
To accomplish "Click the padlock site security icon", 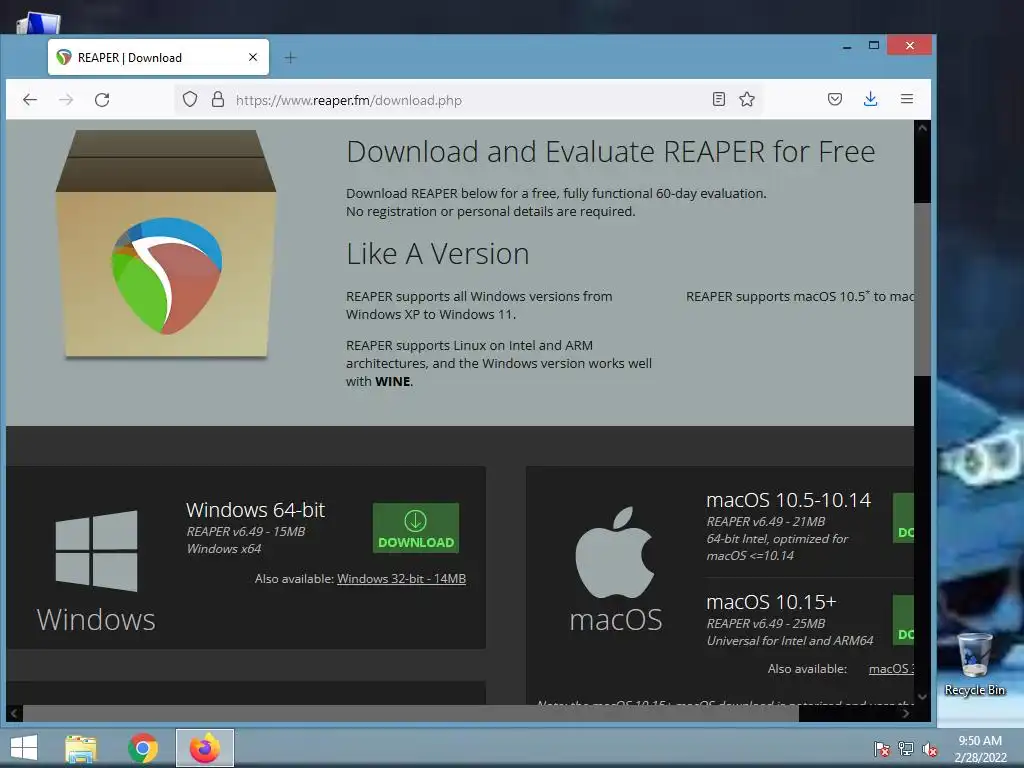I will tap(218, 99).
